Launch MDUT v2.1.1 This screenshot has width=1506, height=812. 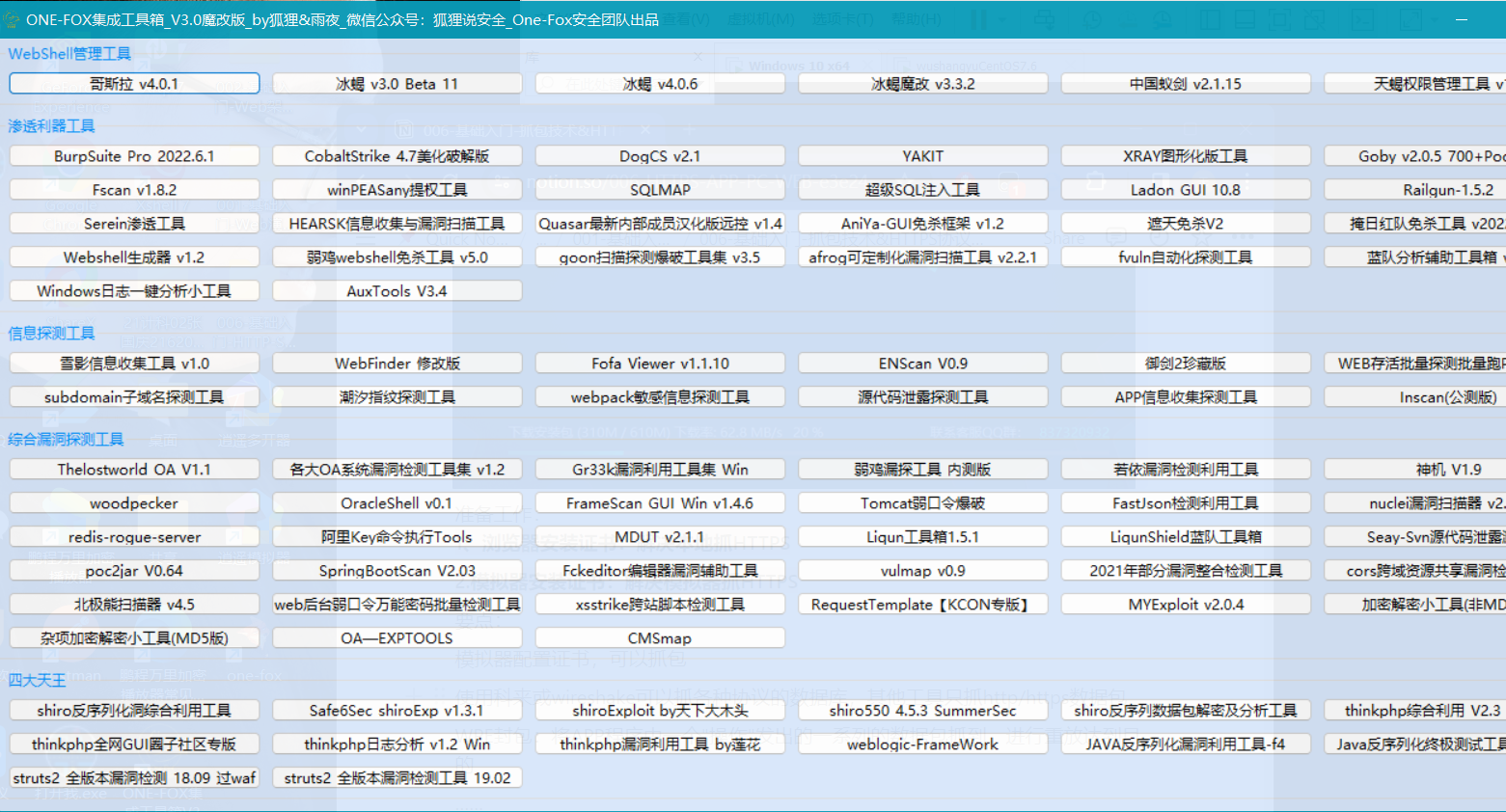[660, 537]
